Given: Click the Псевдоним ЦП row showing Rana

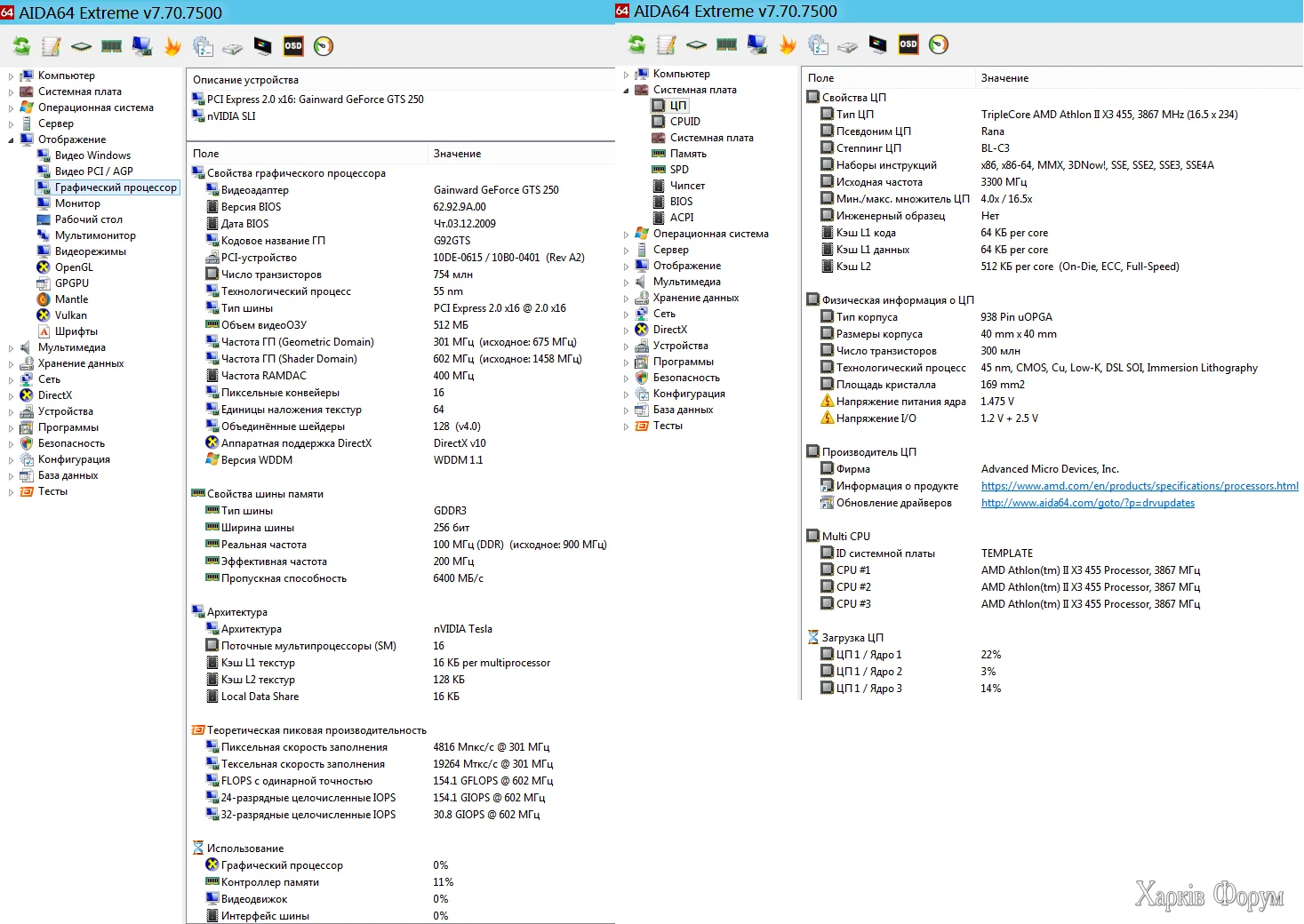Looking at the screenshot, I should pyautogui.click(x=1052, y=131).
